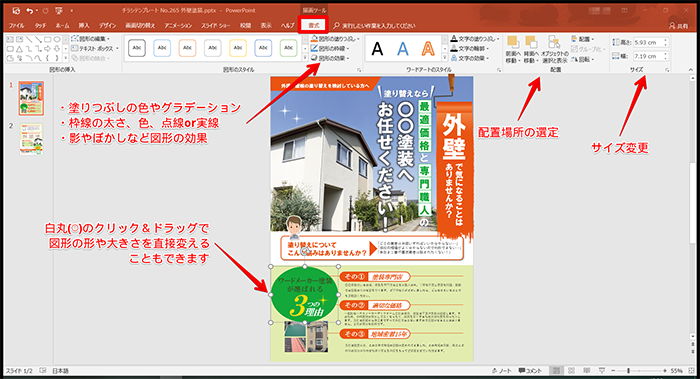
Task: Switch to the デザイン tab
Action: click(x=107, y=25)
